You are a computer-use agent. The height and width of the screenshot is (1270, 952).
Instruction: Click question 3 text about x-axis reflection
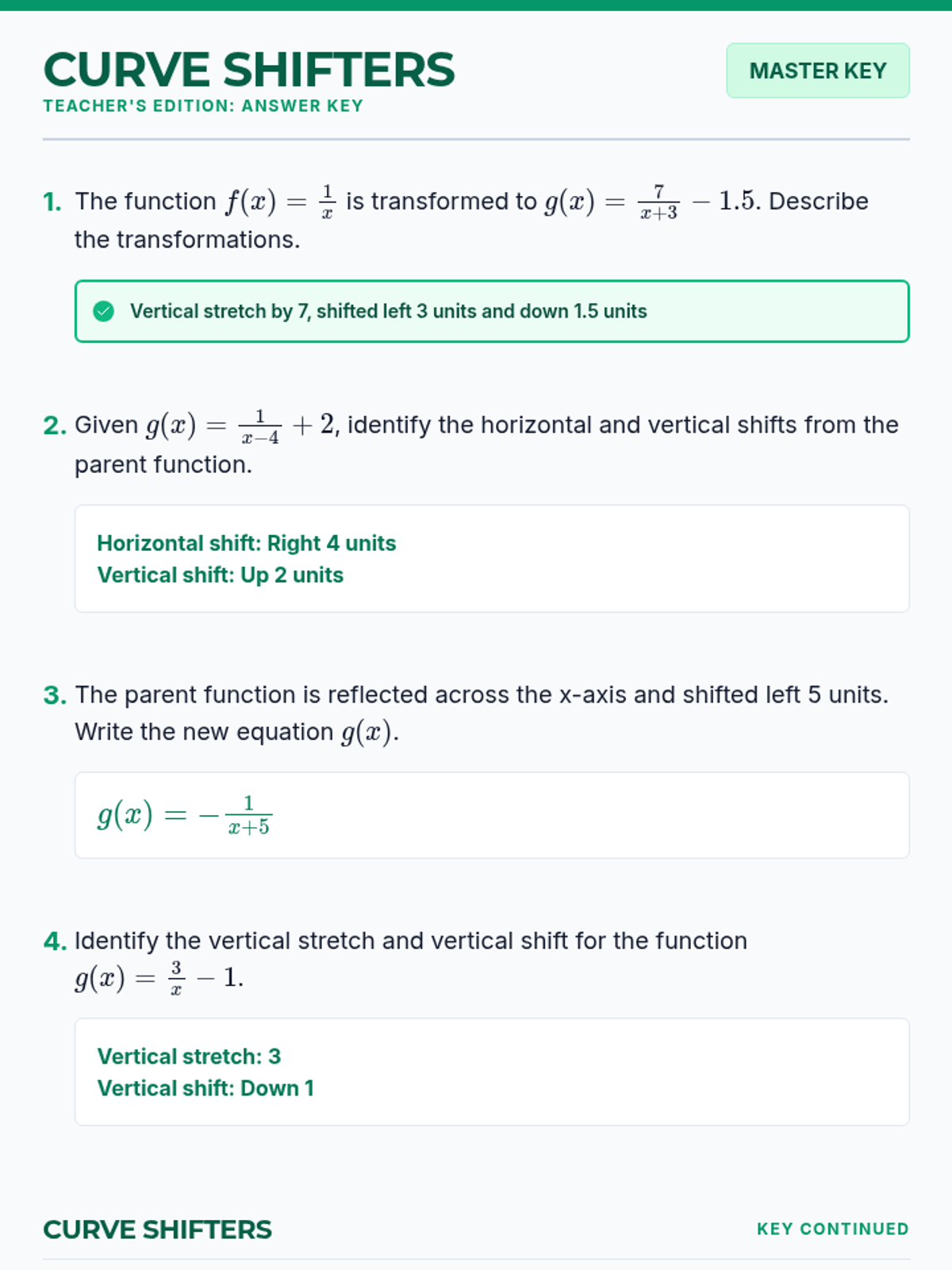coord(481,695)
